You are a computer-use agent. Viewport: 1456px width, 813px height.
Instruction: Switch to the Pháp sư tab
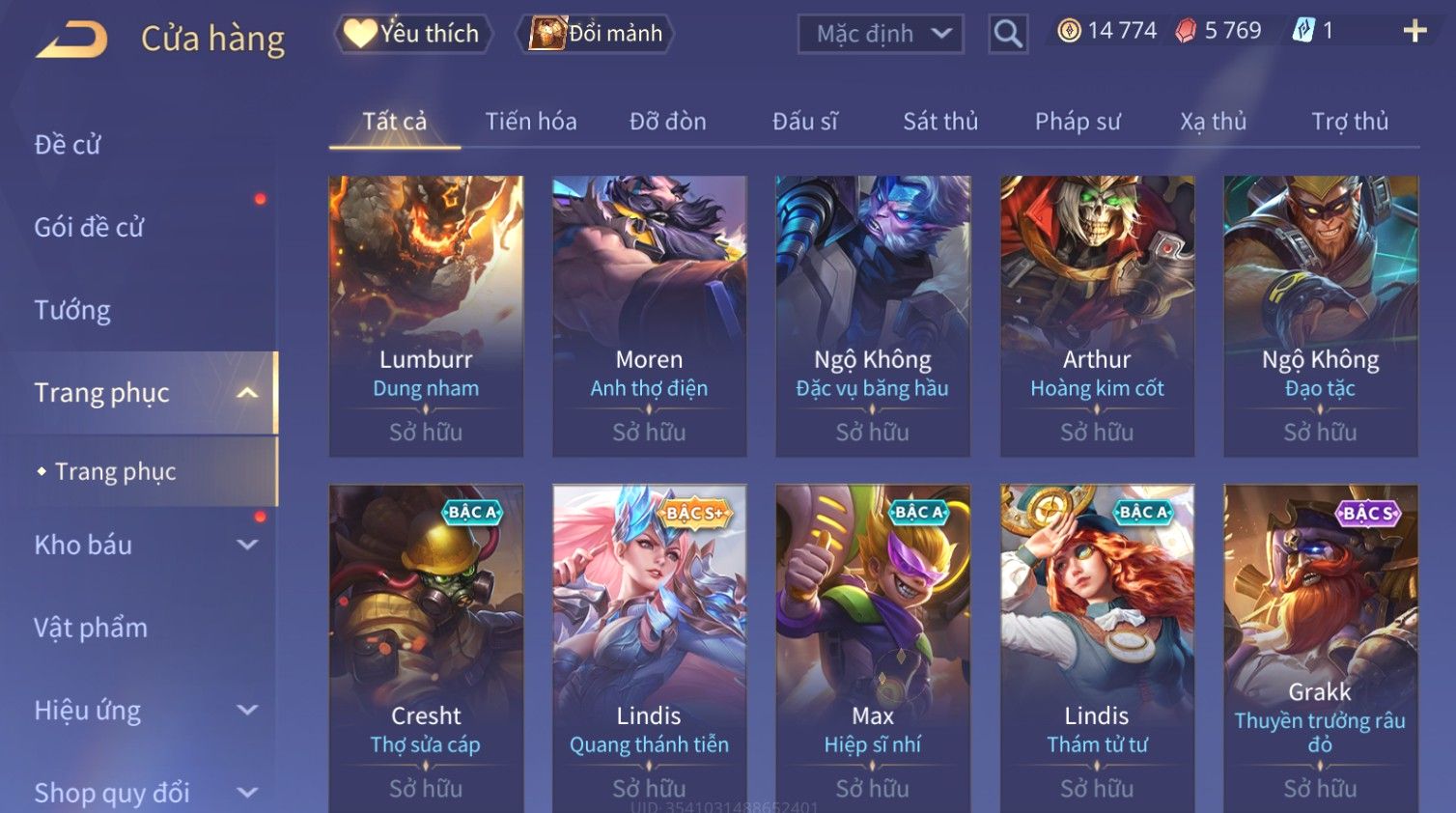click(1078, 122)
